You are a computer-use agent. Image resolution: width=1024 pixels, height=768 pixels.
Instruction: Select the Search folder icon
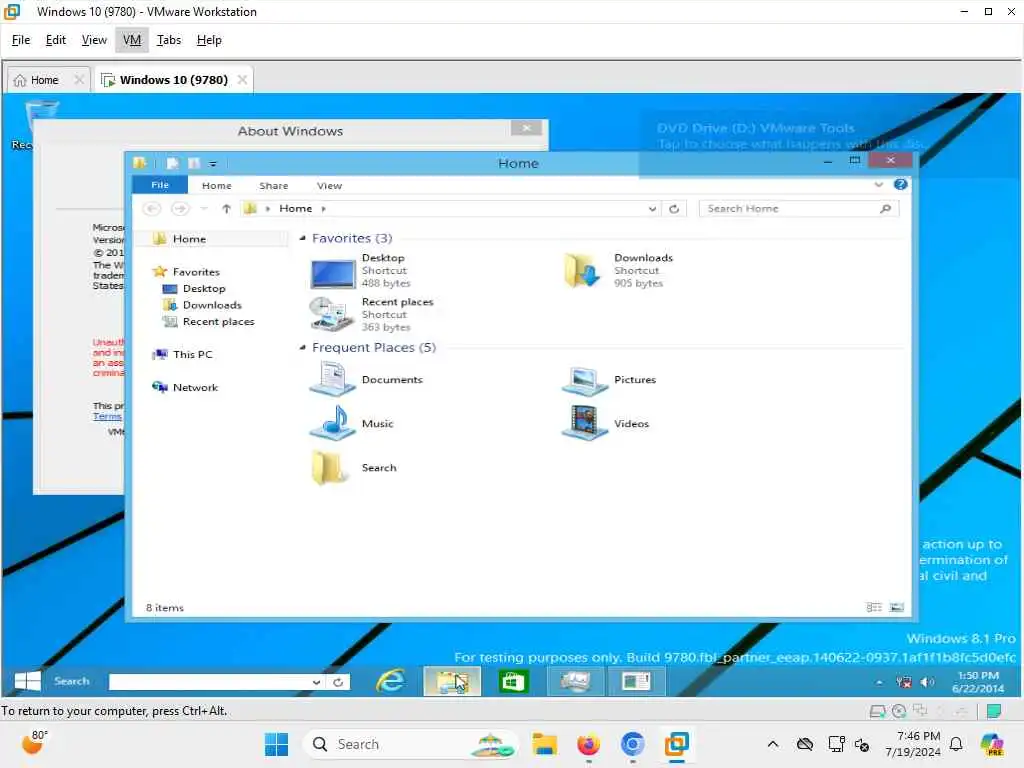click(330, 468)
